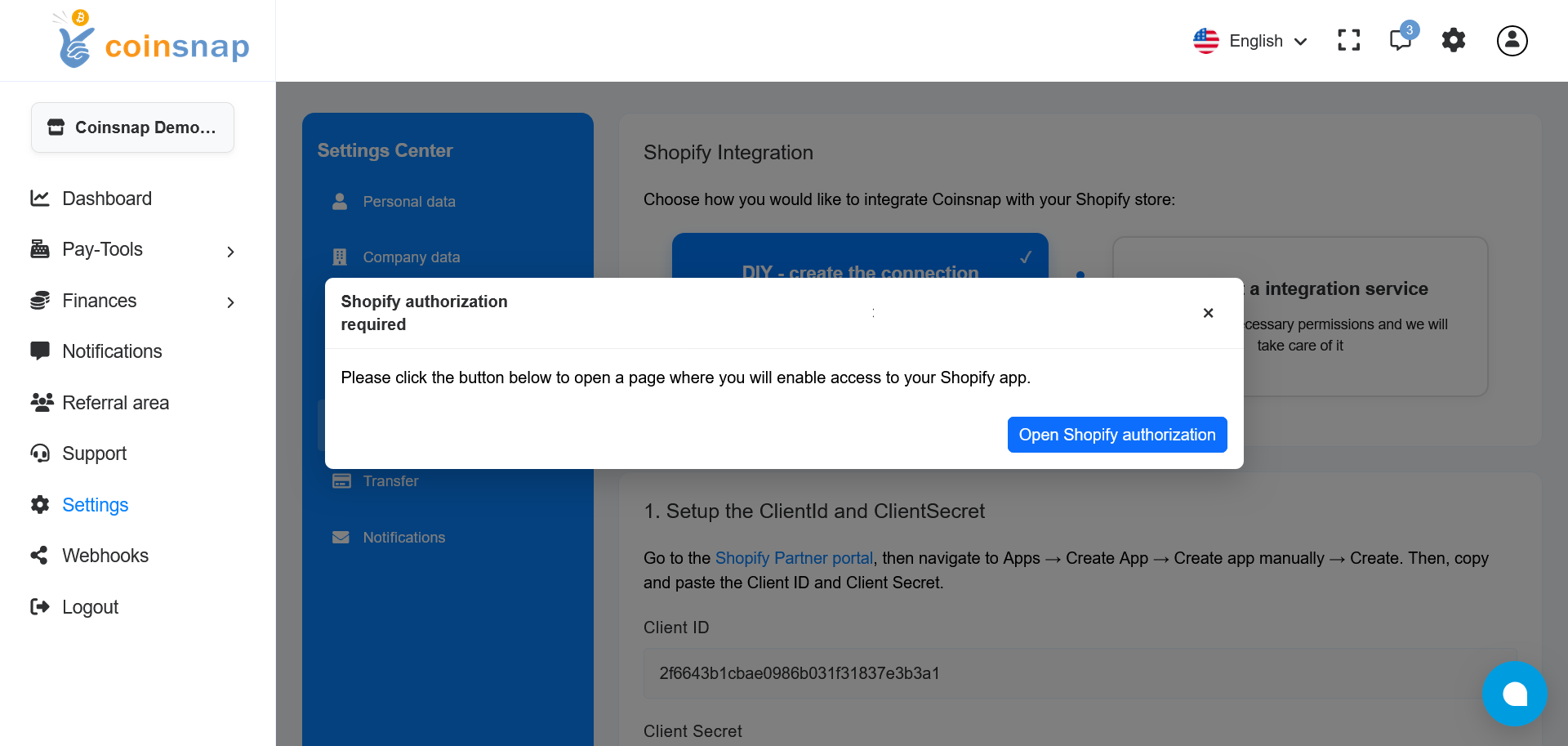1568x746 pixels.
Task: Click the Client ID input field
Action: 1078,673
